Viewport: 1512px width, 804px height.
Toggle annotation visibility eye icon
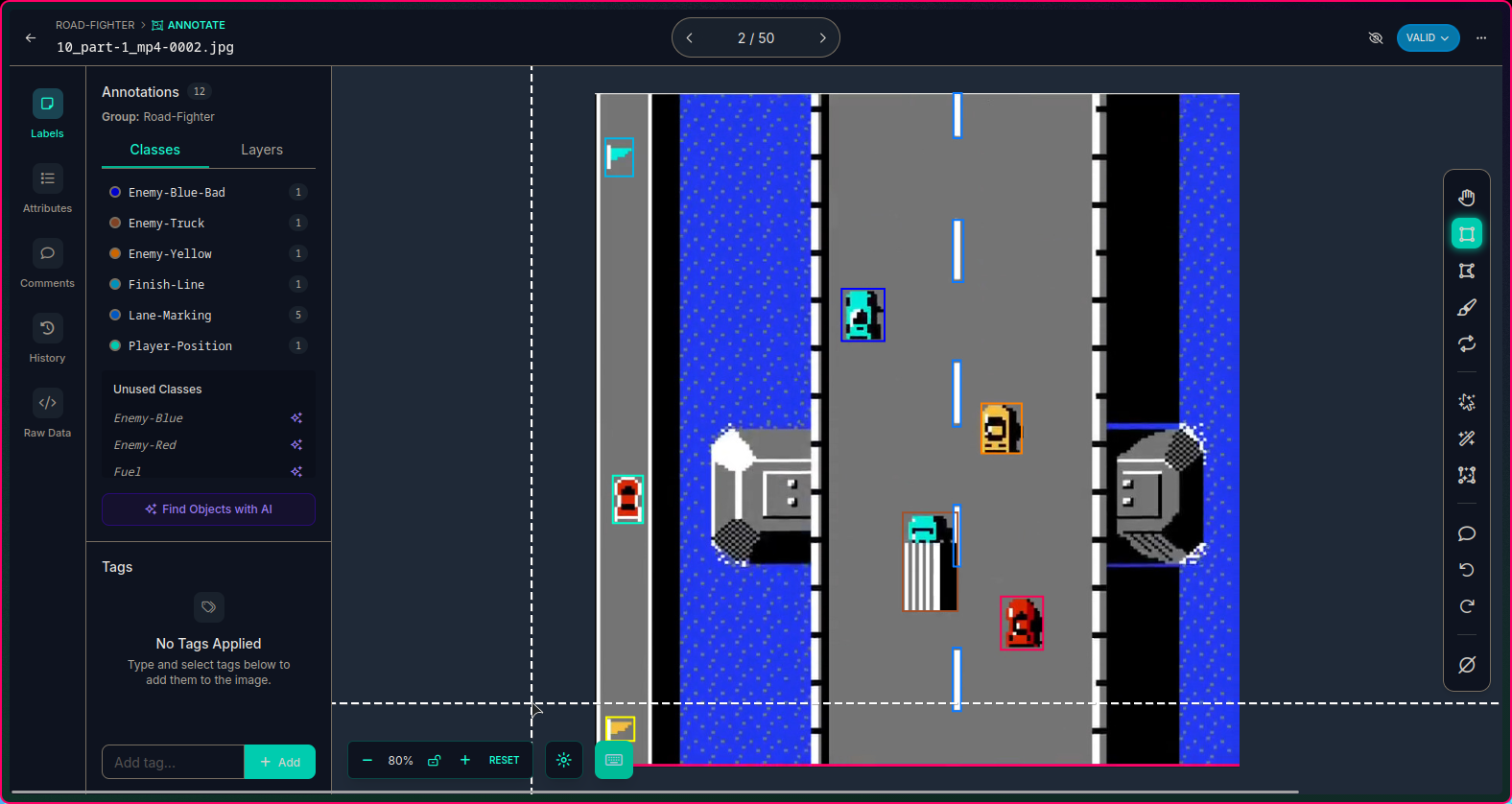click(1376, 38)
